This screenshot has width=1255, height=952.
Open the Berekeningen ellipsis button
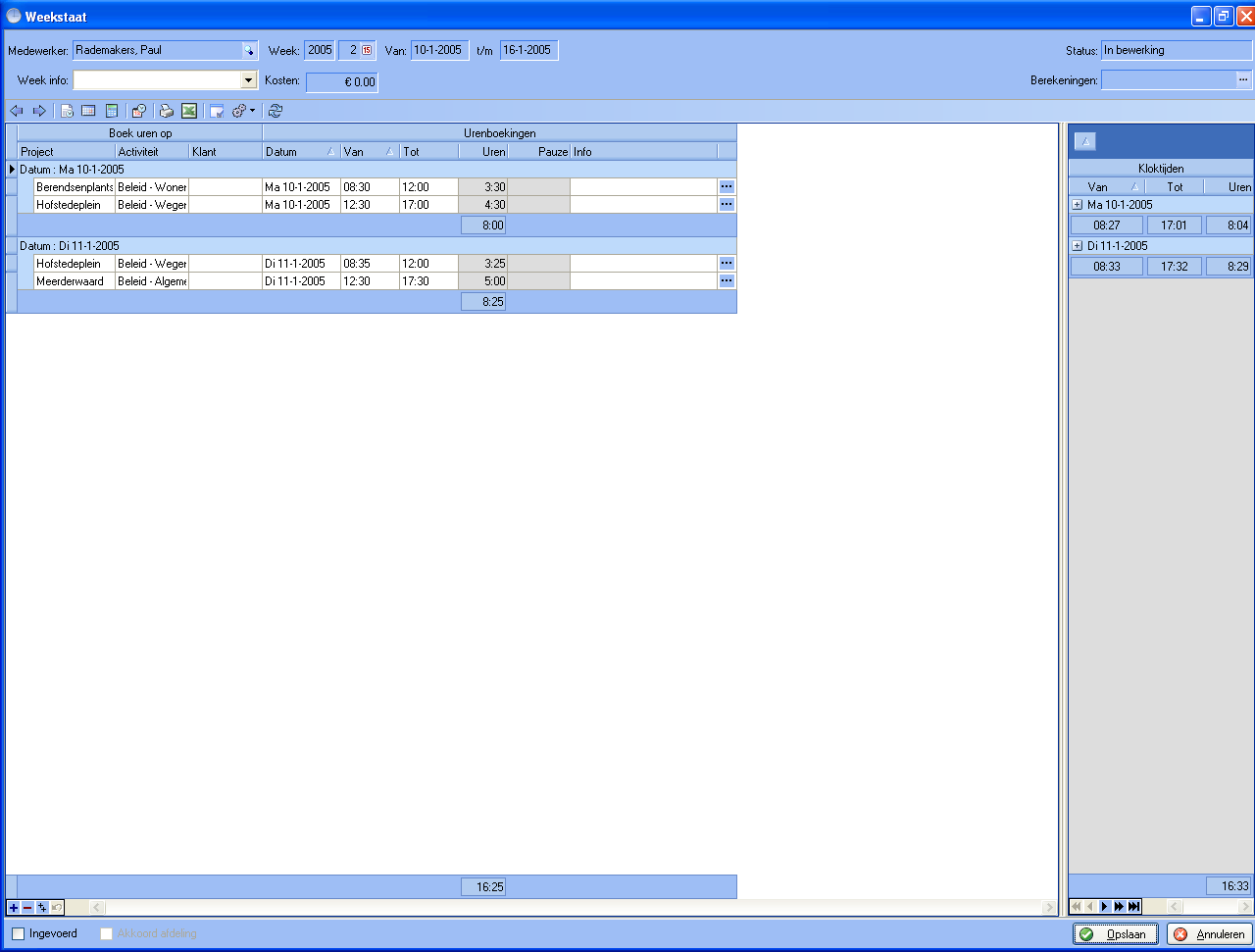[1244, 79]
